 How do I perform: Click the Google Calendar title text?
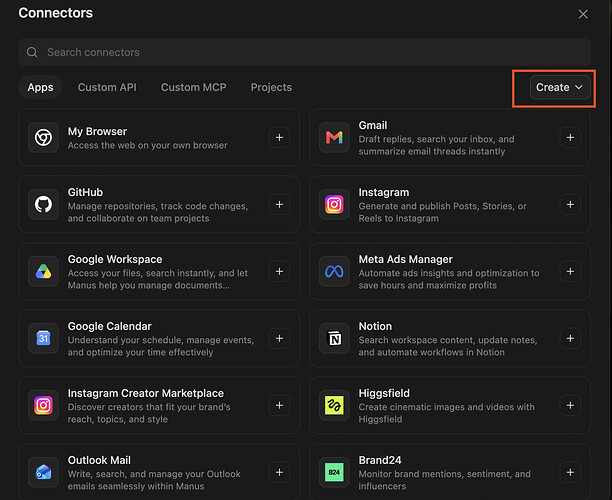109,326
